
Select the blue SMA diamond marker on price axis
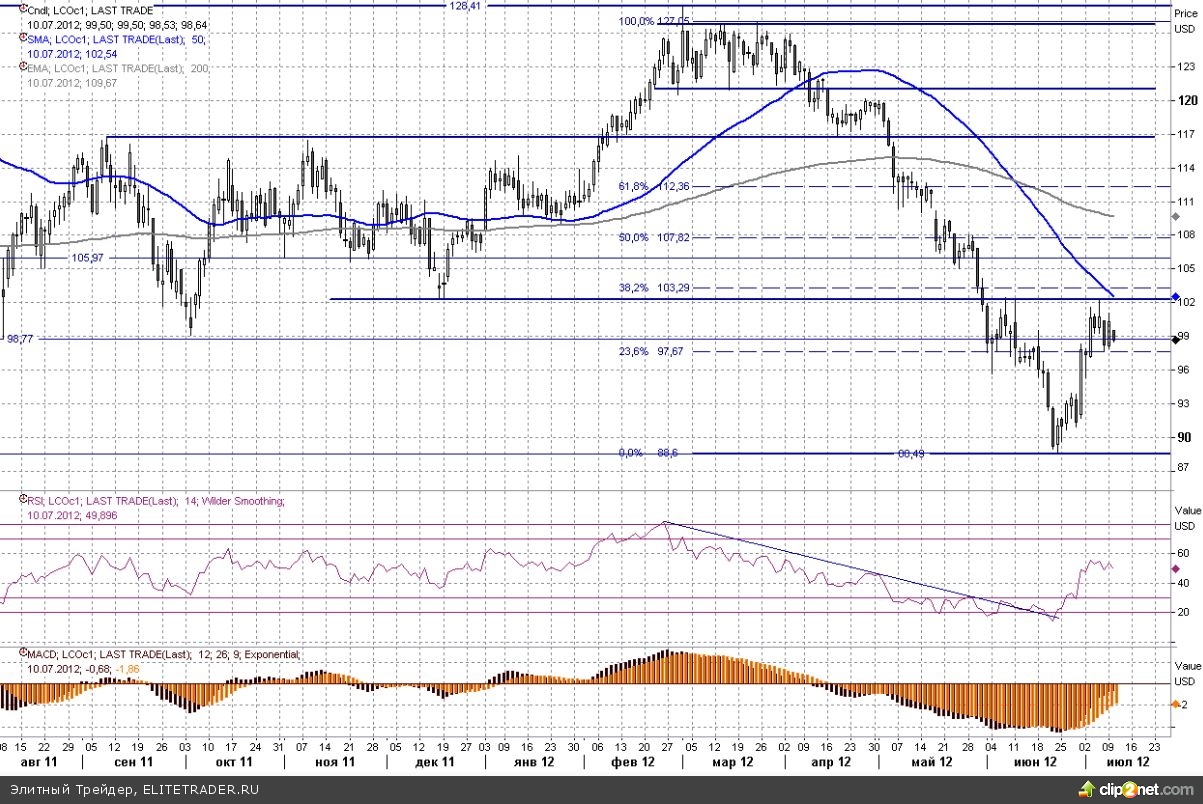[1175, 299]
